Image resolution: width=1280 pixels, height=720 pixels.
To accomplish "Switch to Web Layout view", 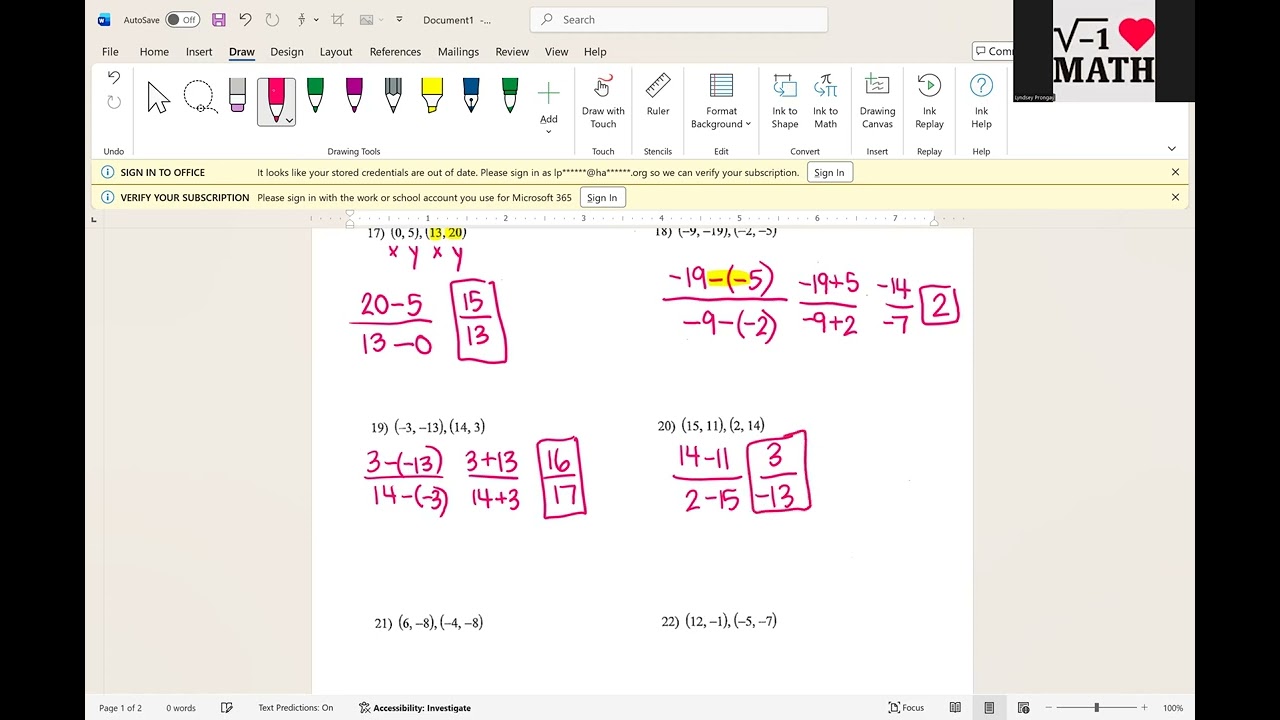I will click(1023, 708).
